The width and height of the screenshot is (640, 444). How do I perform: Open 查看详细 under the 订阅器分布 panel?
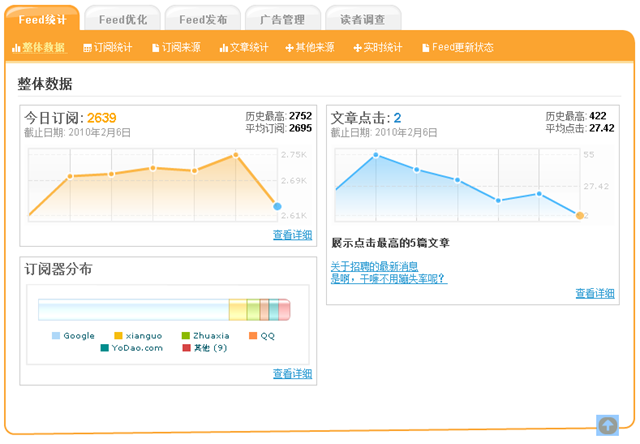(x=292, y=374)
